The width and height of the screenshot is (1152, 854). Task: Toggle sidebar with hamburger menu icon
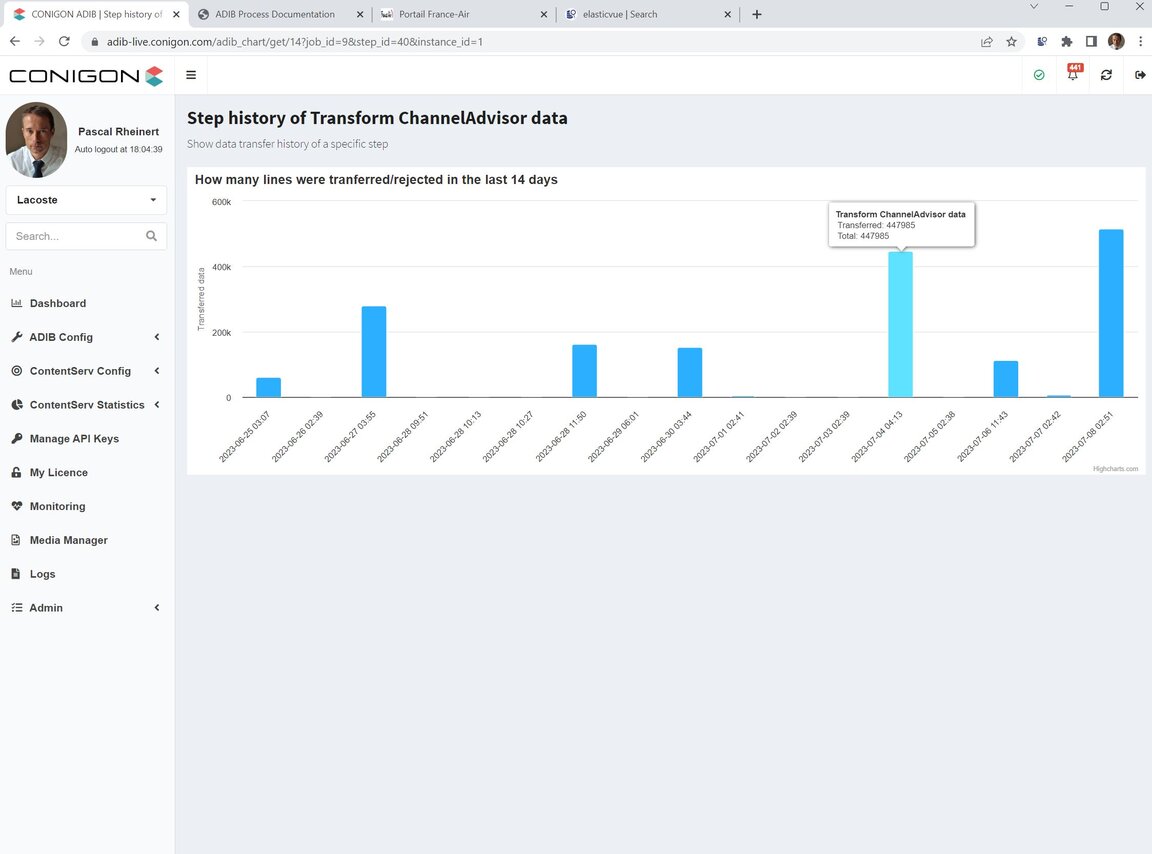click(x=191, y=75)
